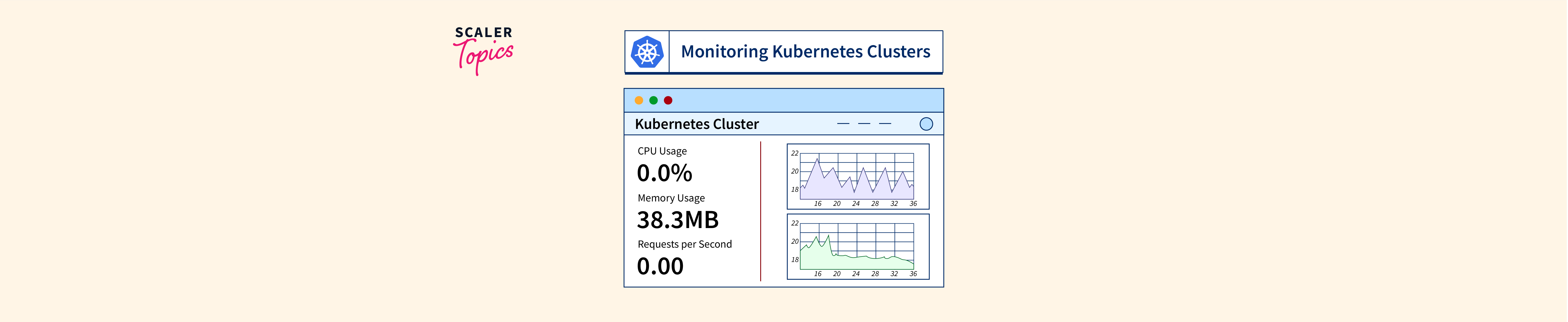Click the Requests per Second label
The height and width of the screenshot is (322, 1568).
click(684, 244)
